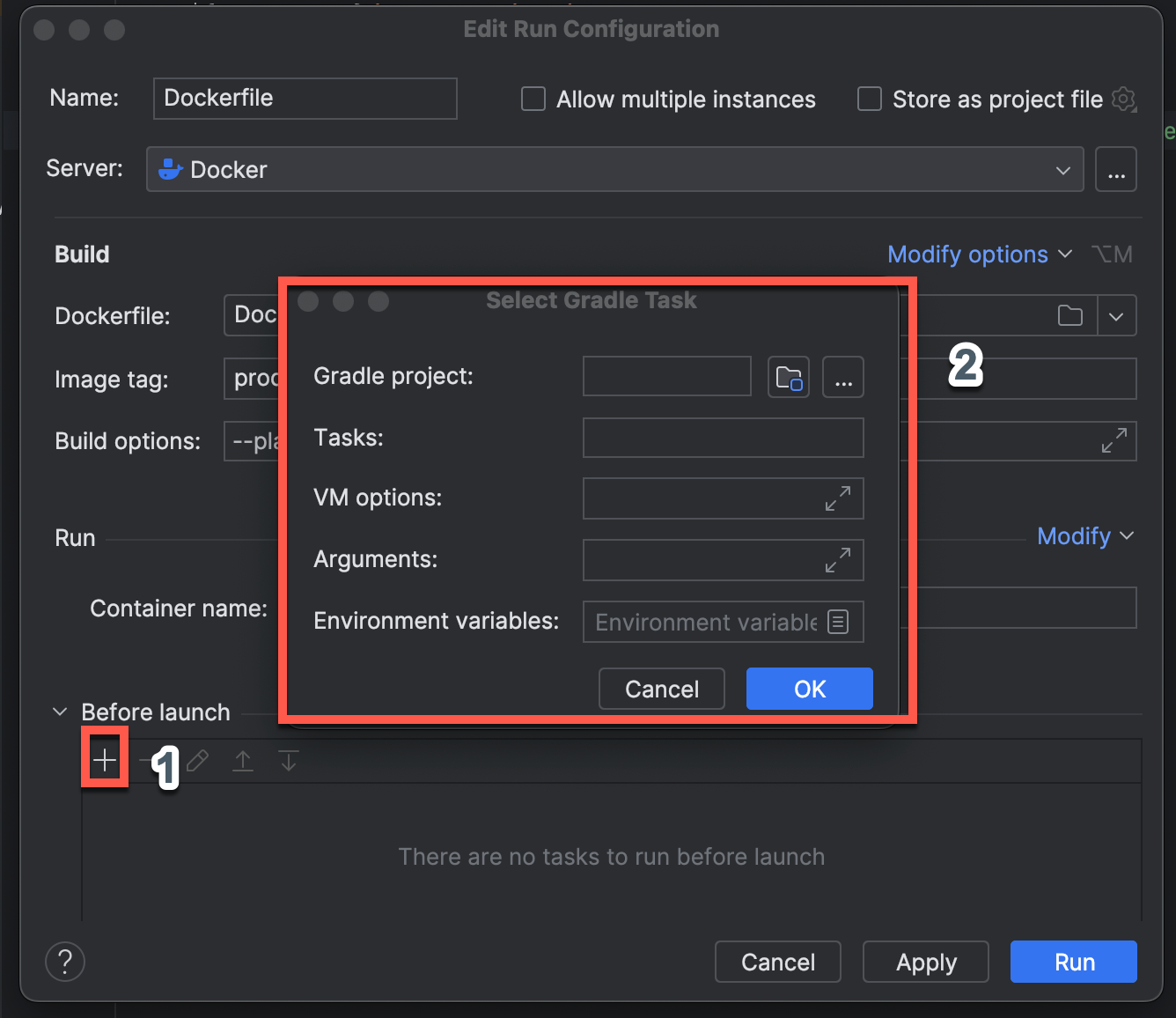Open Modify options dropdown in Build section

coord(980,254)
